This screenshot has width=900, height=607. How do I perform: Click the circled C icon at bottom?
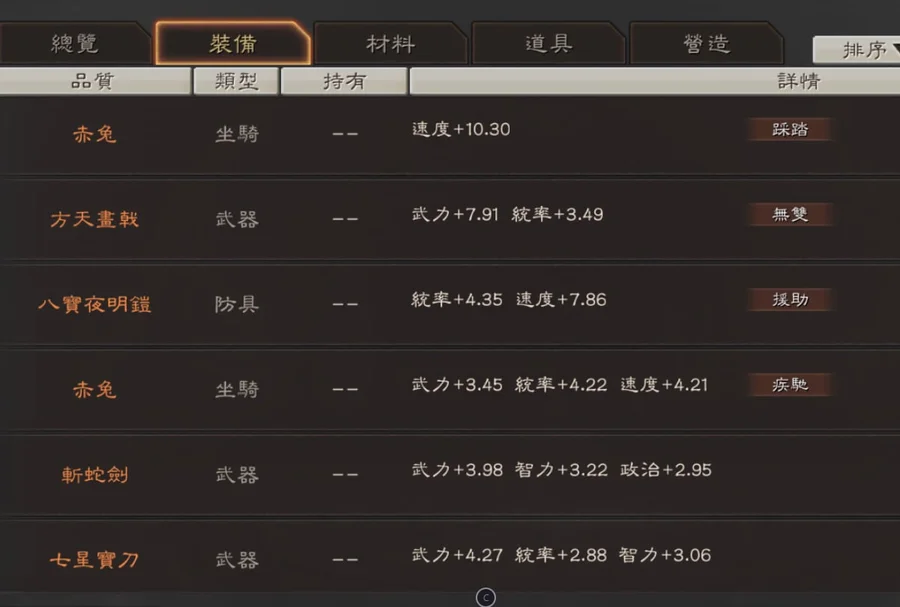click(486, 597)
